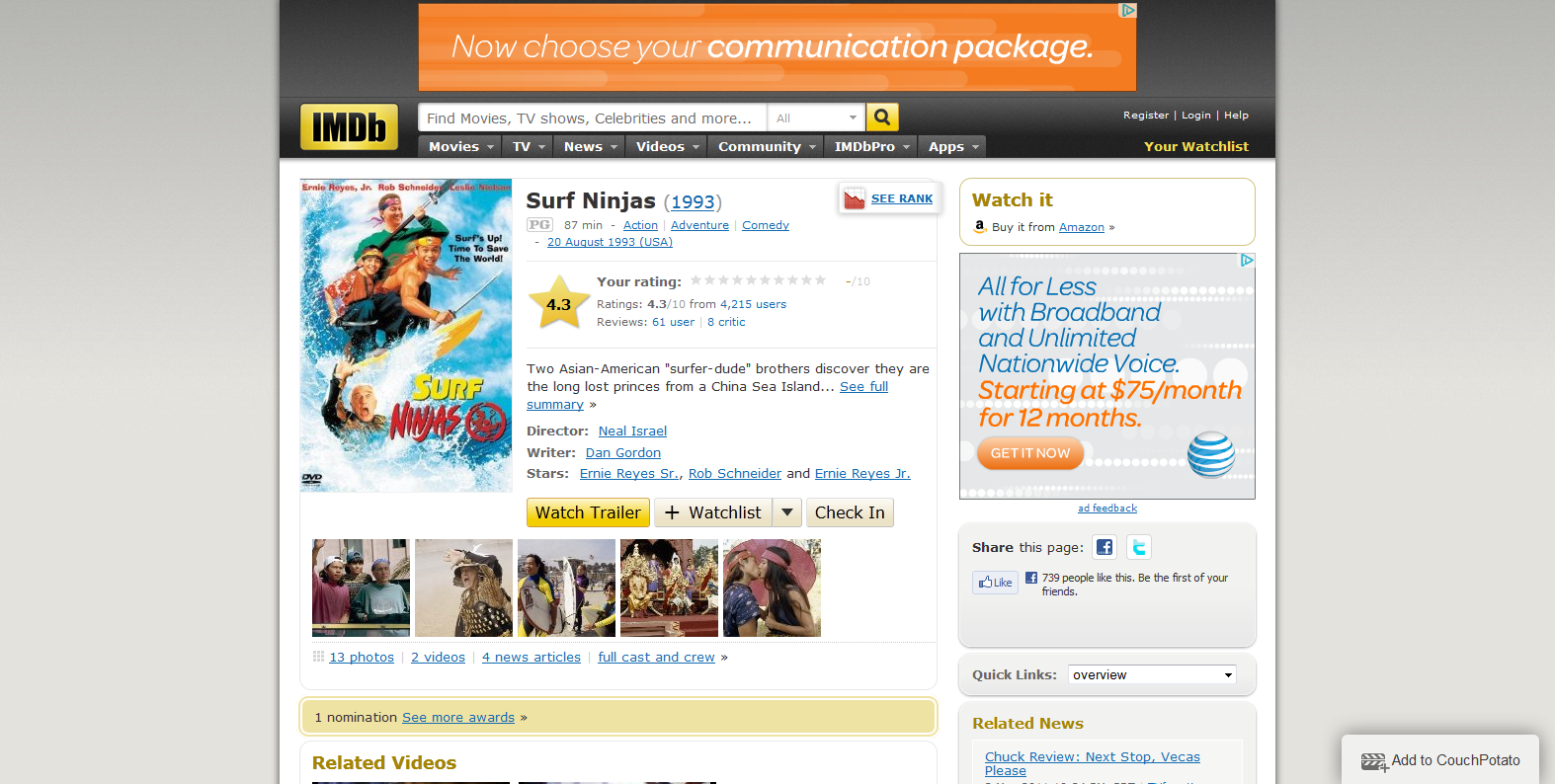The height and width of the screenshot is (784, 1555).
Task: Click the Check In button
Action: [850, 512]
